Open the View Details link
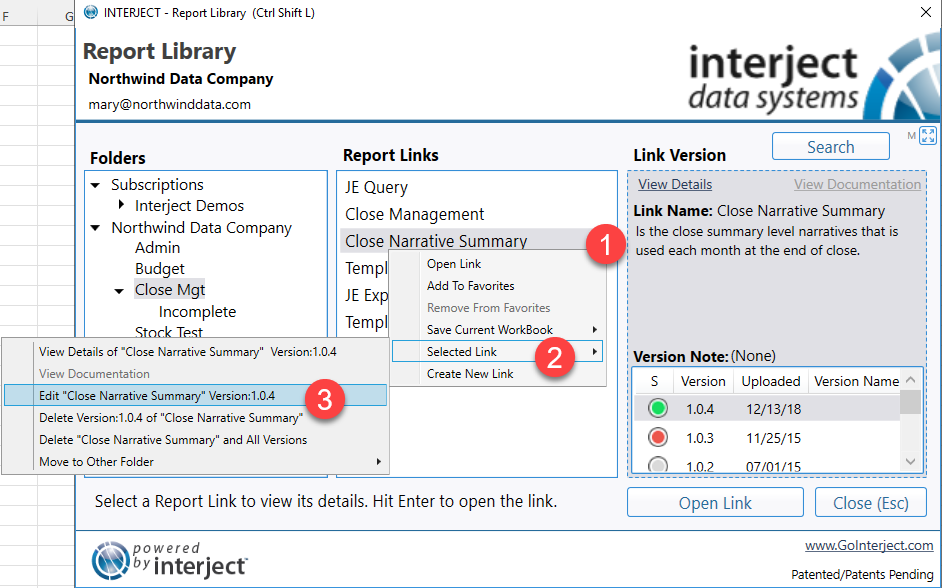This screenshot has width=942, height=588. [x=675, y=184]
